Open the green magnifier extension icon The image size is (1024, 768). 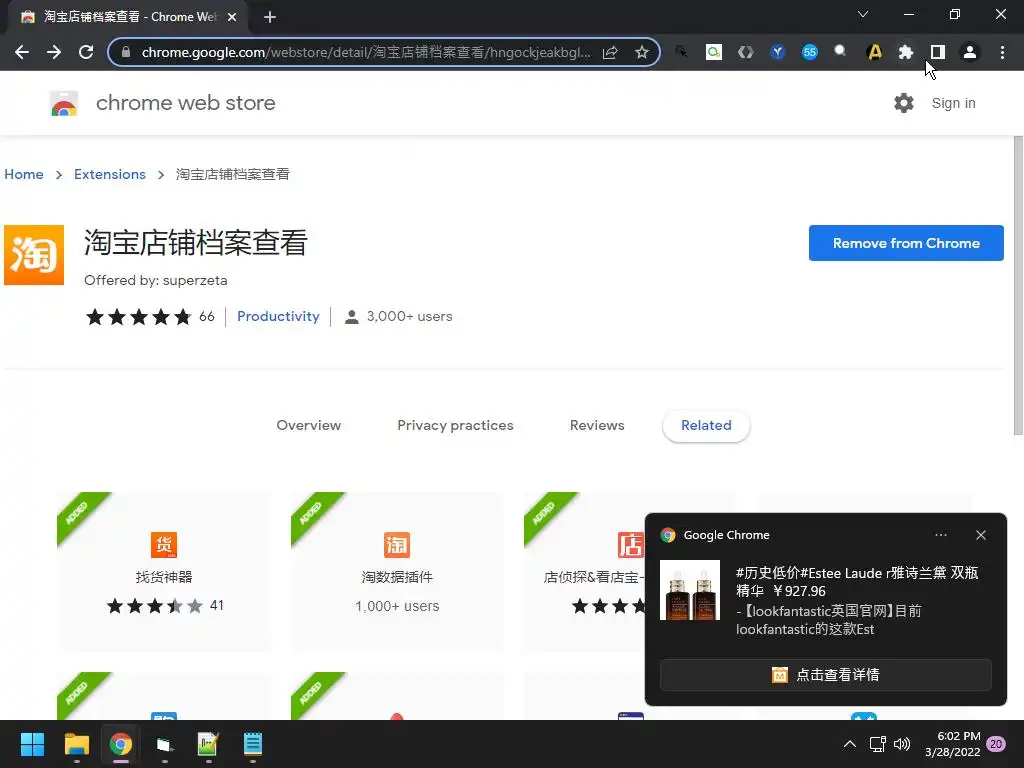[x=714, y=52]
